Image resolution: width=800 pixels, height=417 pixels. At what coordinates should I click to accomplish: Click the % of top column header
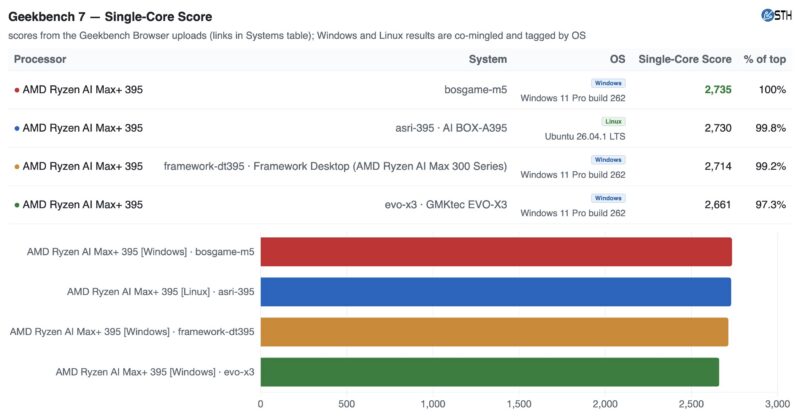coord(764,59)
